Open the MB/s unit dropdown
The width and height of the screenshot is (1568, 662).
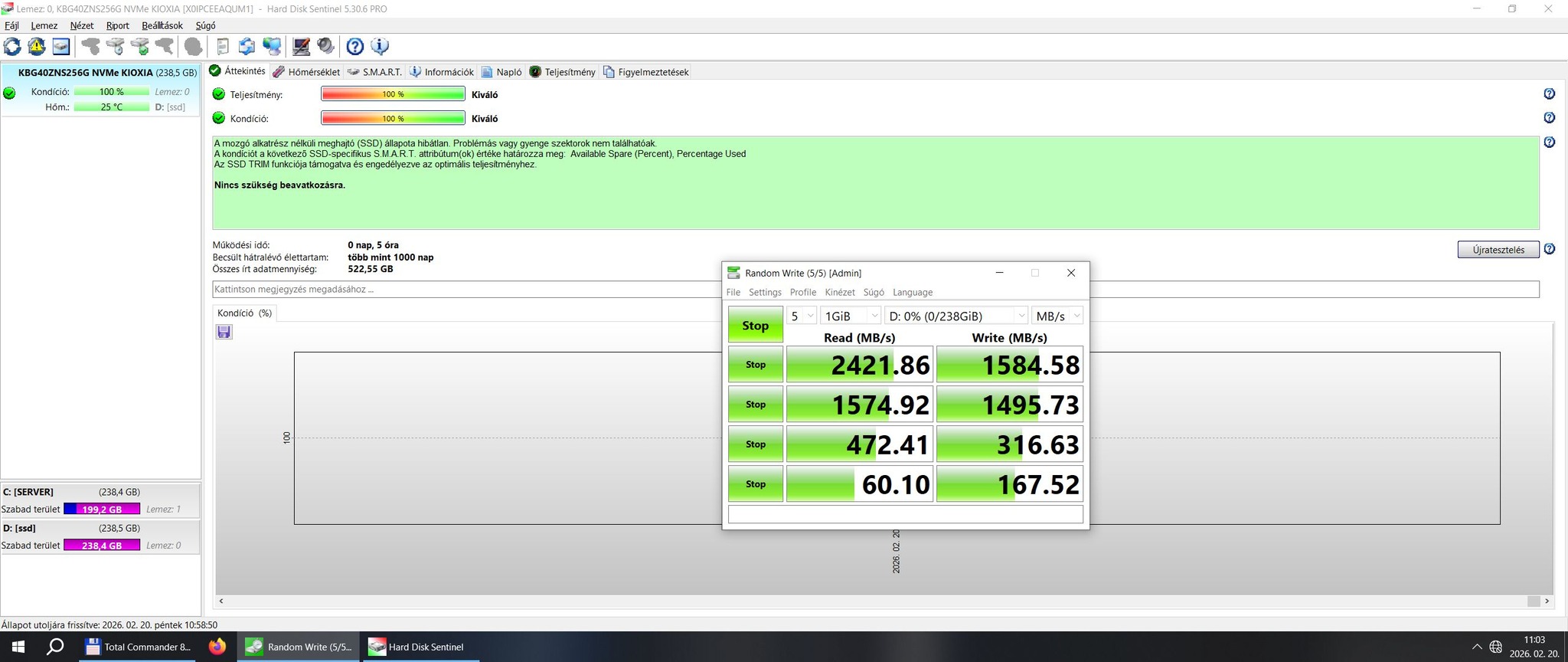(x=1057, y=316)
